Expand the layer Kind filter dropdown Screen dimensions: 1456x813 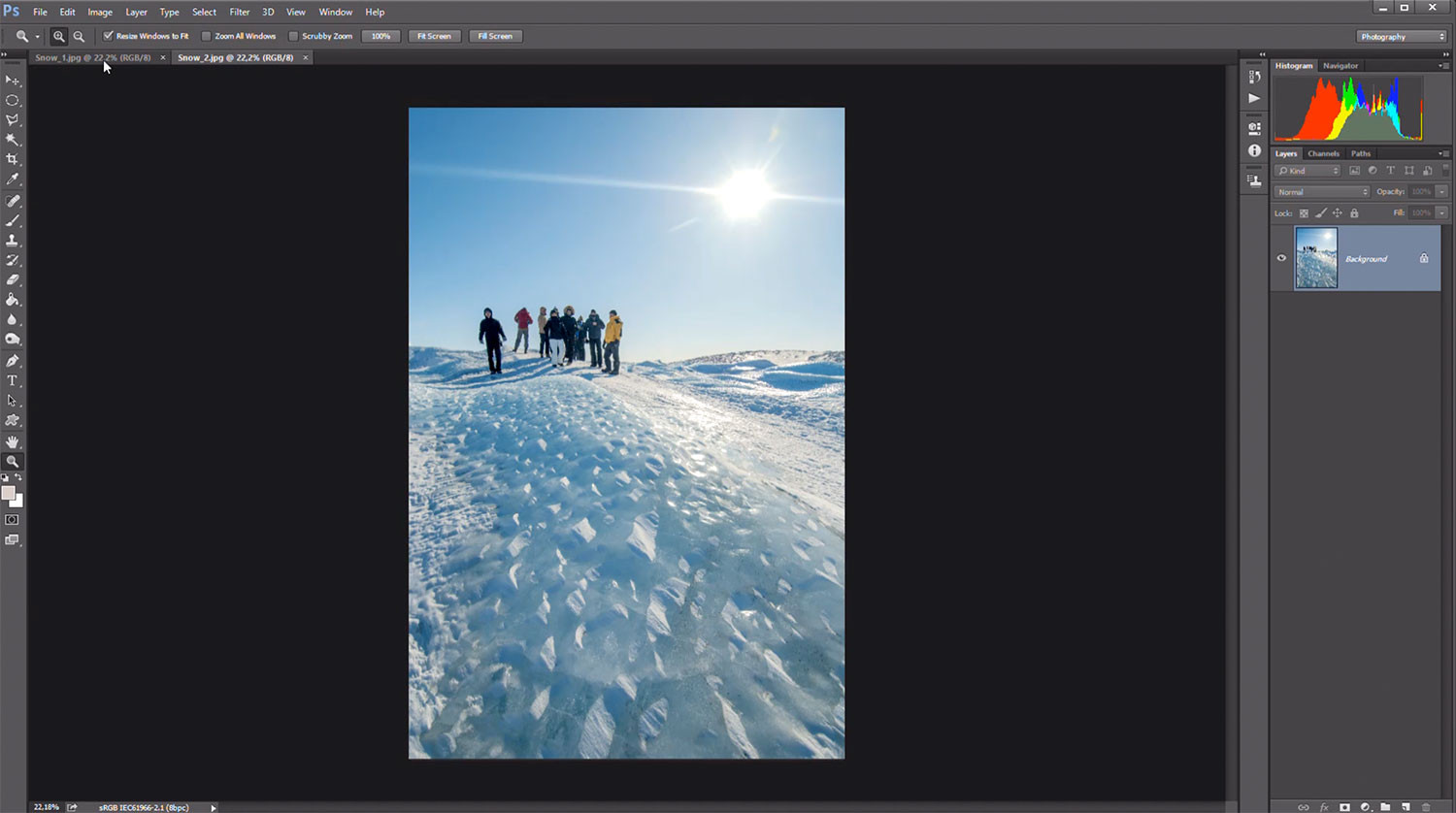tap(1307, 171)
